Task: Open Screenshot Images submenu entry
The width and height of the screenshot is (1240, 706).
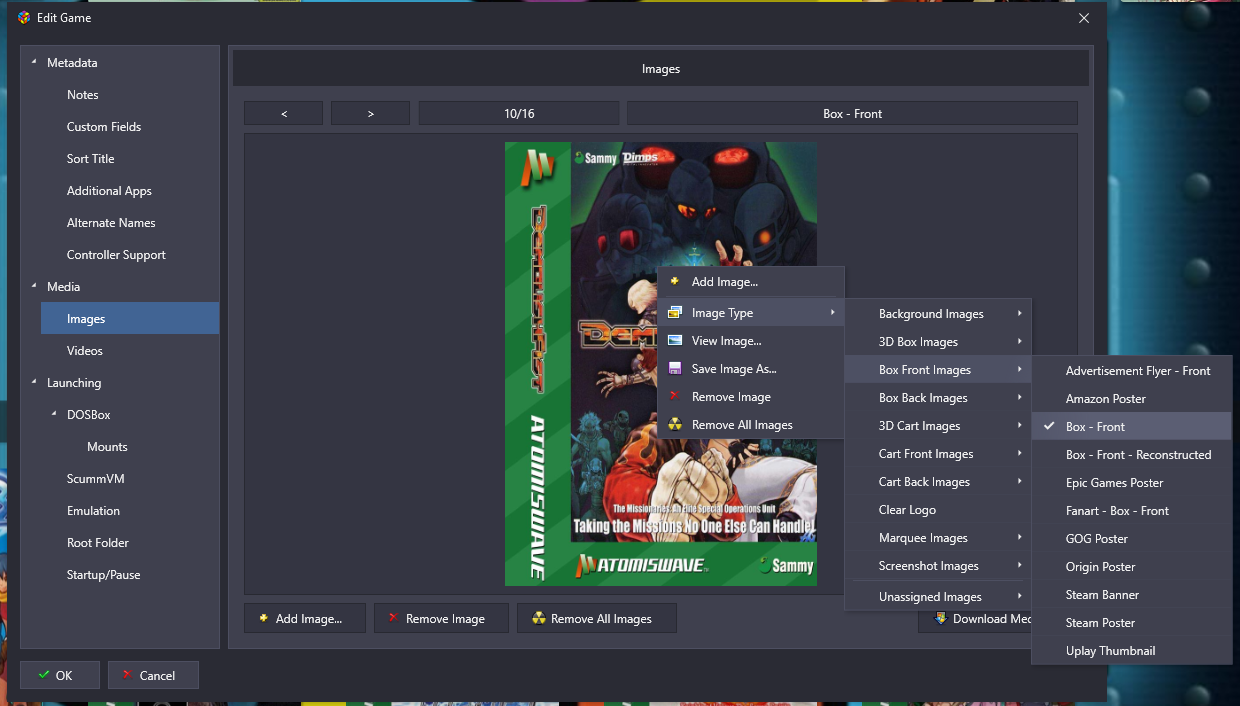Action: pos(938,566)
